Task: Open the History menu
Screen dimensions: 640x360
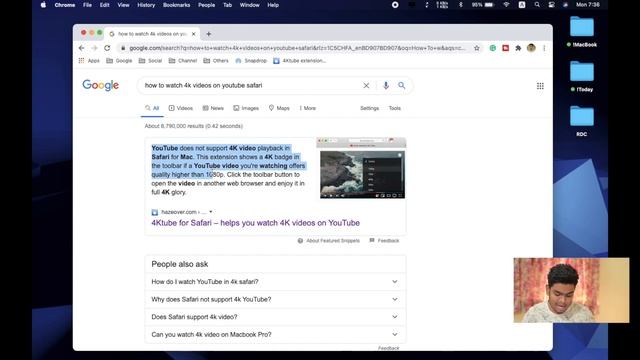Action: (146, 5)
